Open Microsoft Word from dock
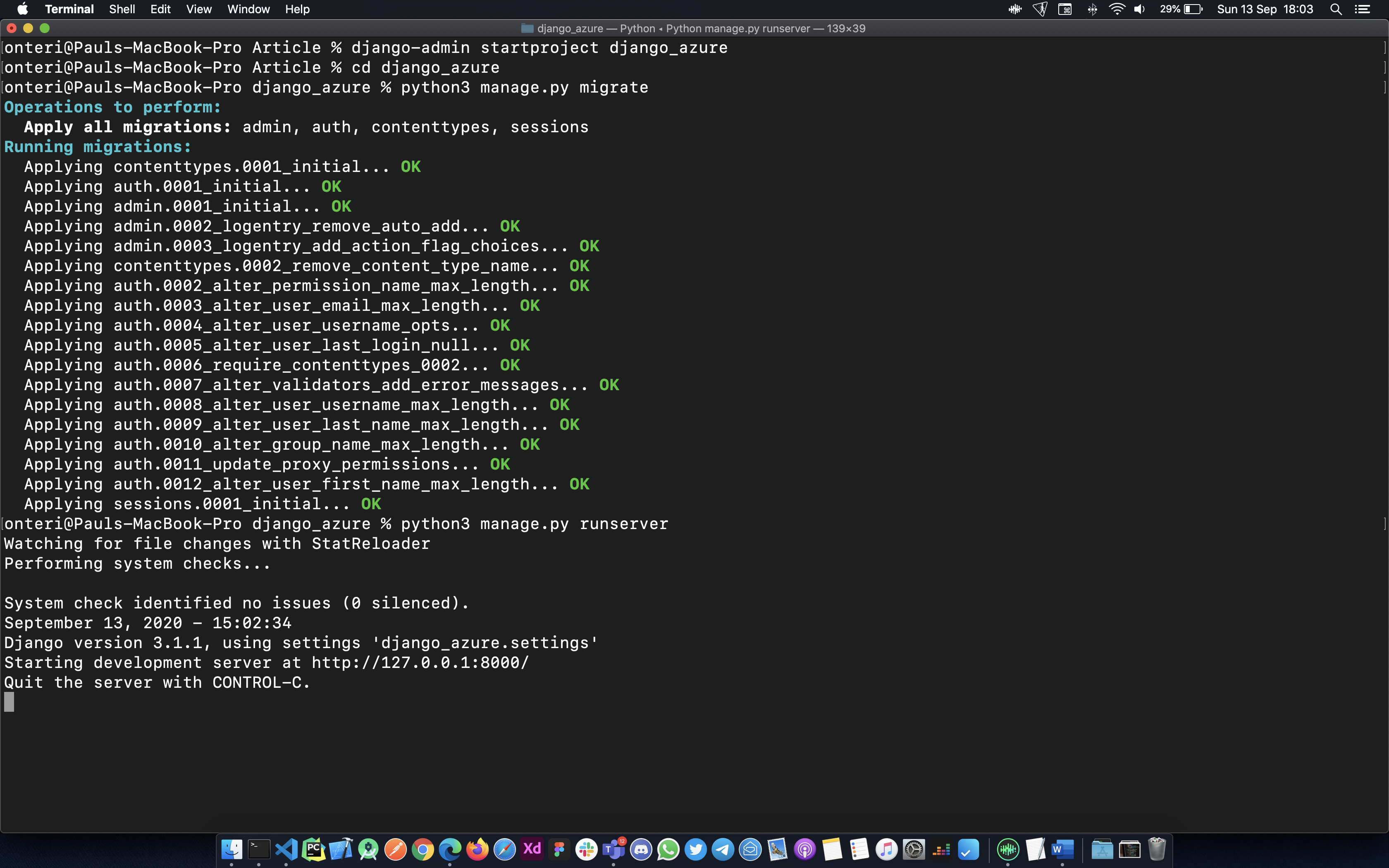 click(1062, 849)
